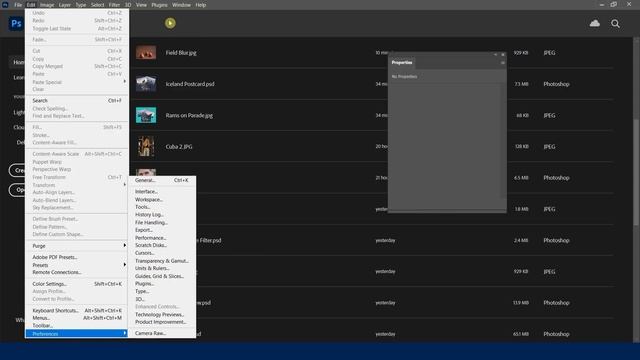Collapse the Properties panel with double-arrow icon

click(496, 54)
